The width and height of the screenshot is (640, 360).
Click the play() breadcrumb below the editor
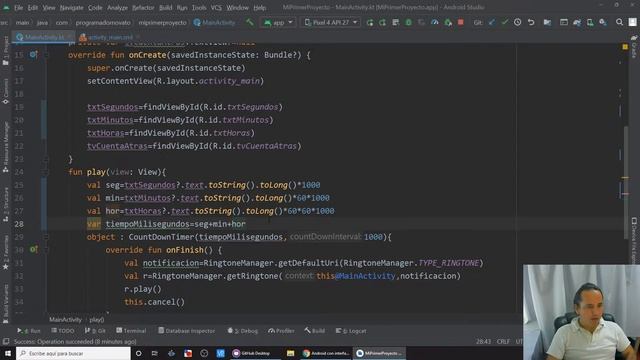(x=97, y=320)
